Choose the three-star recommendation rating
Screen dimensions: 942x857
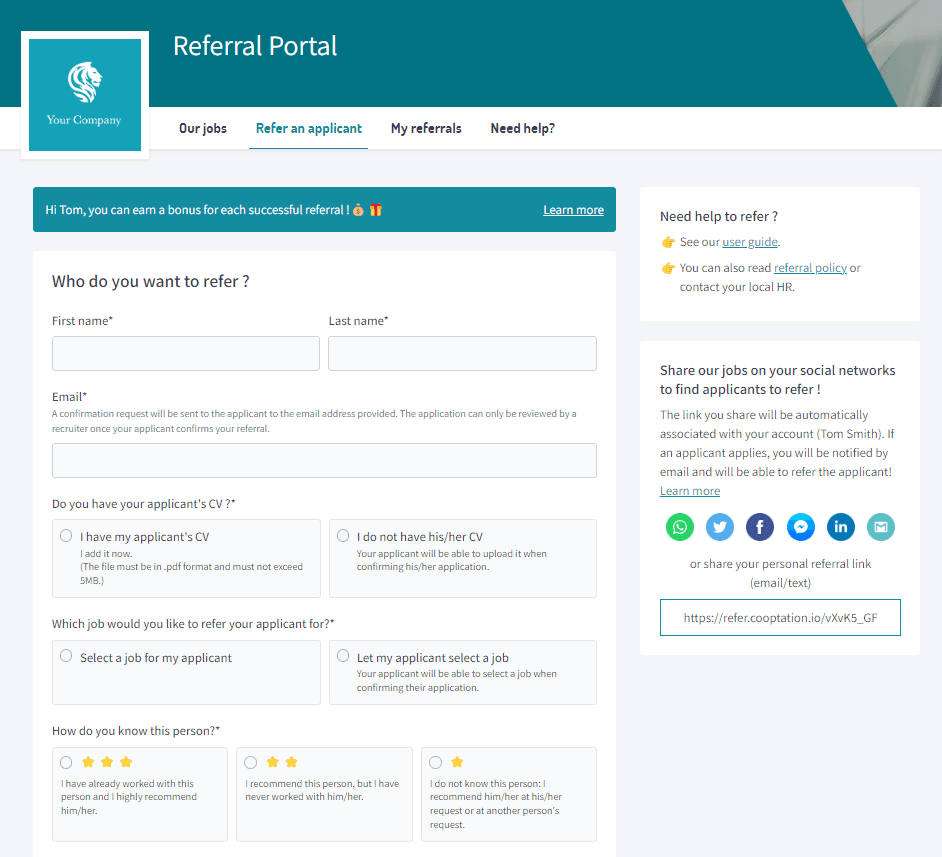pyautogui.click(x=66, y=762)
